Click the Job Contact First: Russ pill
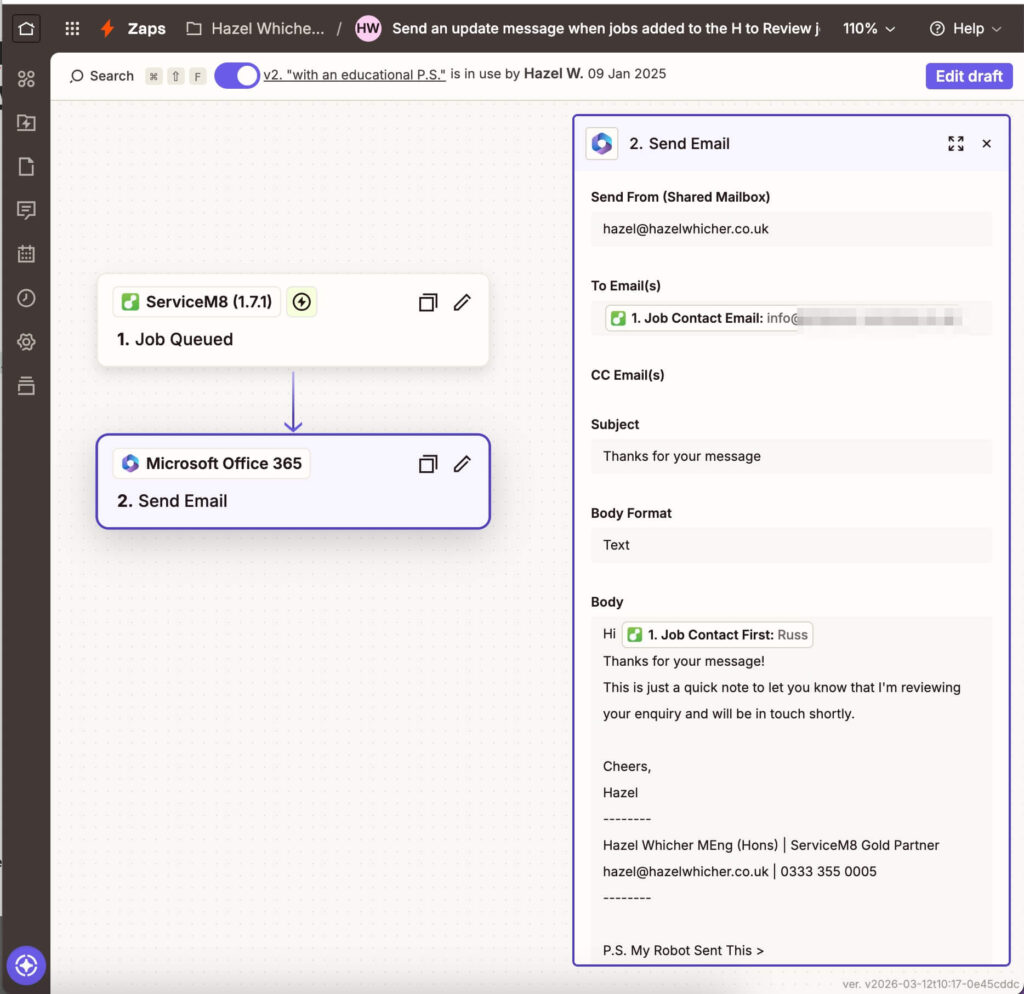This screenshot has height=994, width=1024. tap(717, 635)
